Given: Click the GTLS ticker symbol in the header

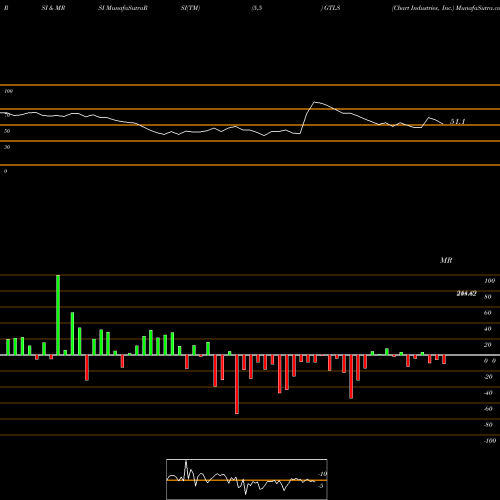Looking at the screenshot, I should (332, 8).
